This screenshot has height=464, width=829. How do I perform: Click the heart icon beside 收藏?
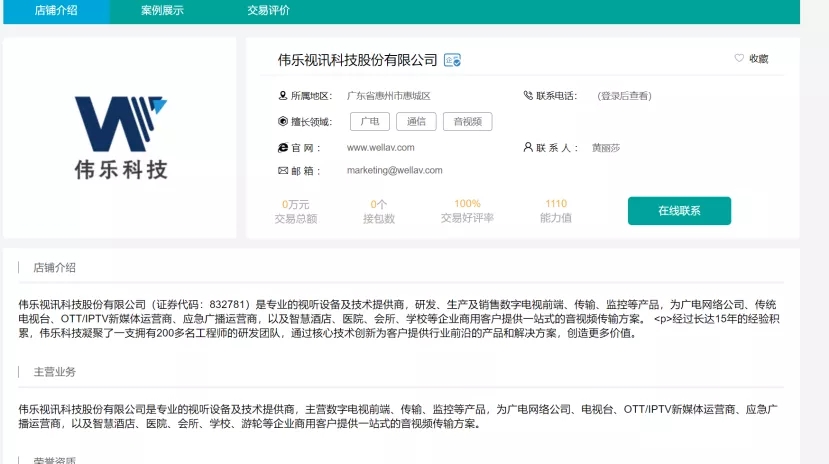739,58
